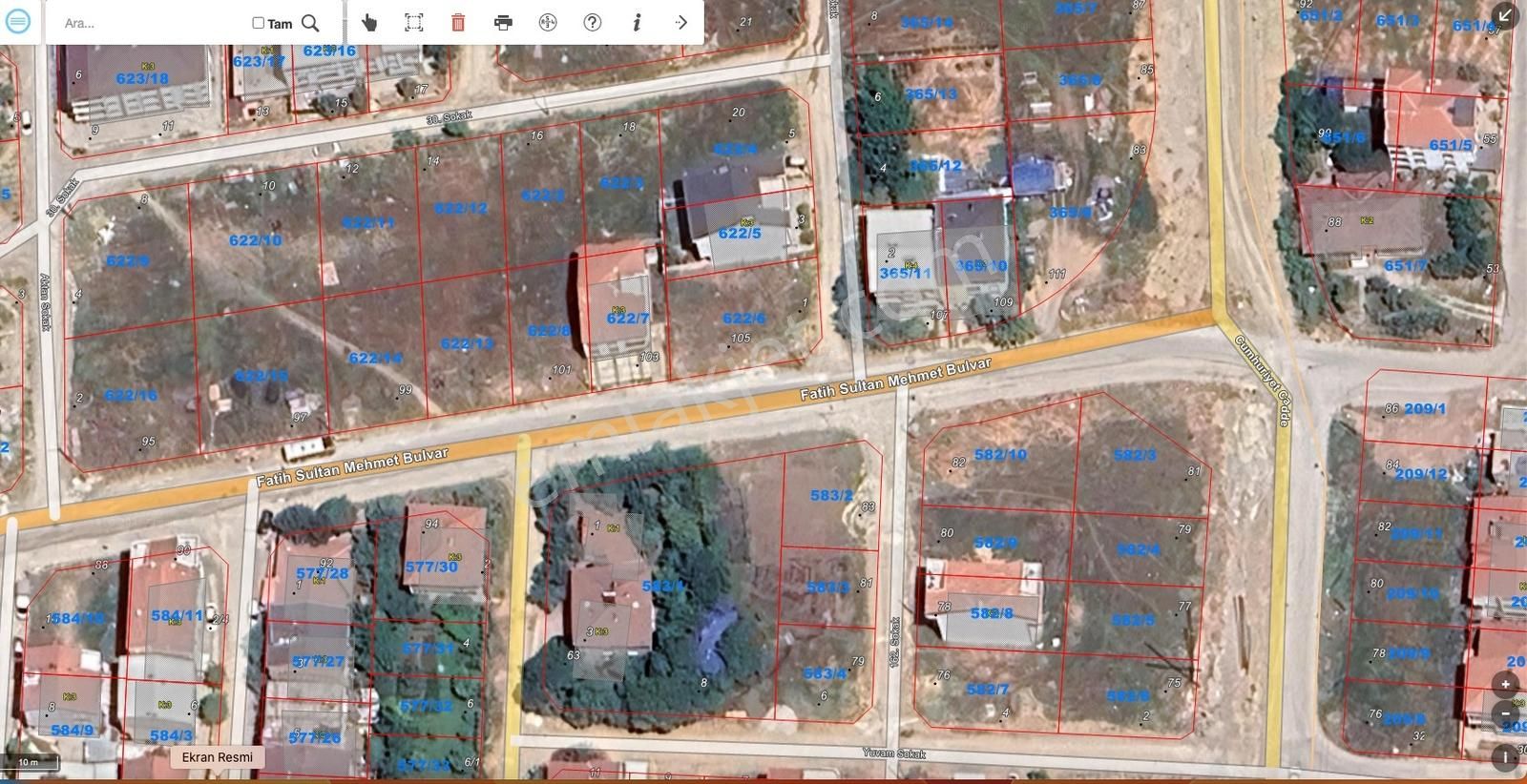Open help via question mark icon
The height and width of the screenshot is (784, 1527).
point(593,22)
